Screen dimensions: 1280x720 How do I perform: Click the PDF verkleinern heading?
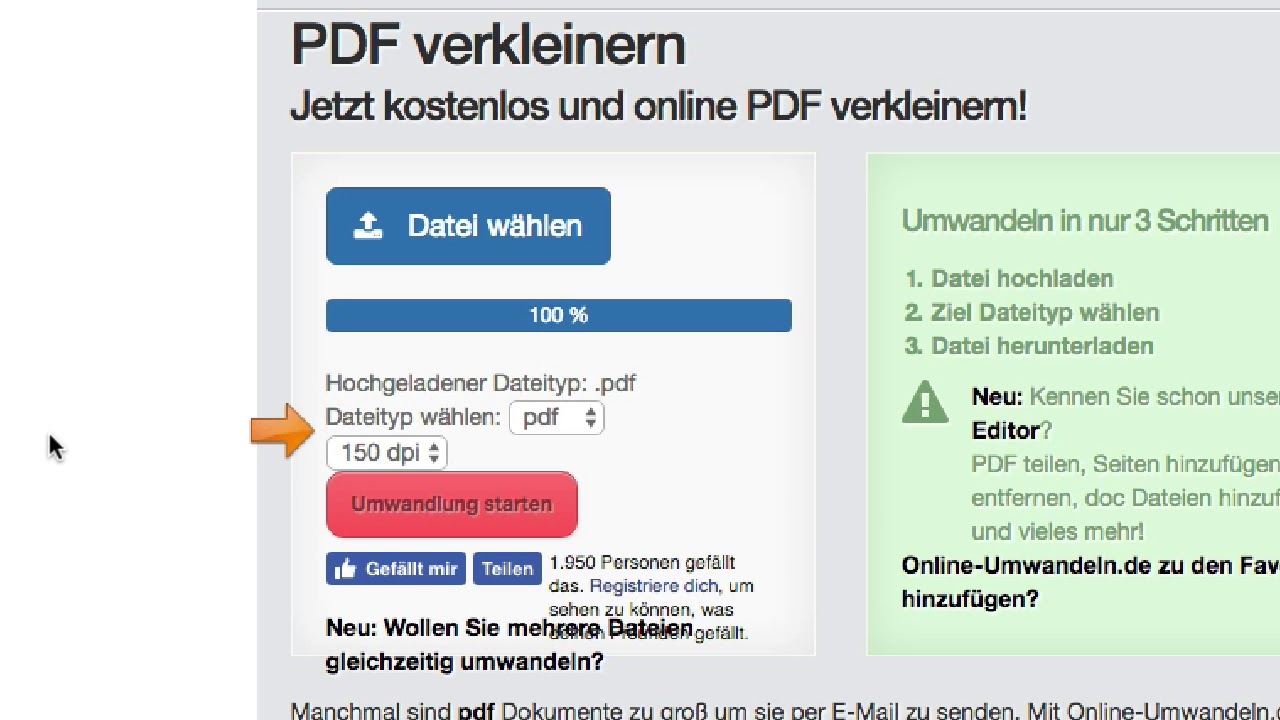point(488,44)
